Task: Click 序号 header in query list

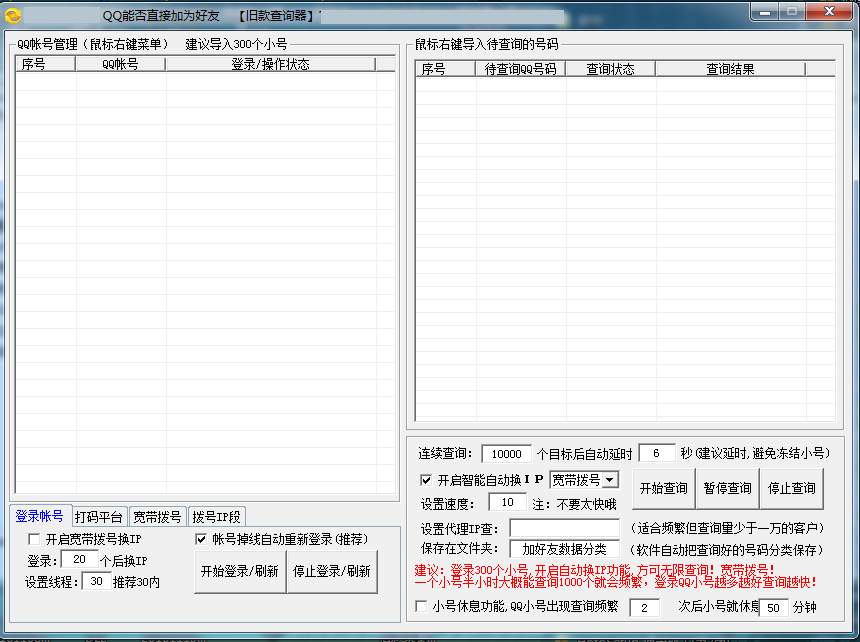Action: pos(445,69)
